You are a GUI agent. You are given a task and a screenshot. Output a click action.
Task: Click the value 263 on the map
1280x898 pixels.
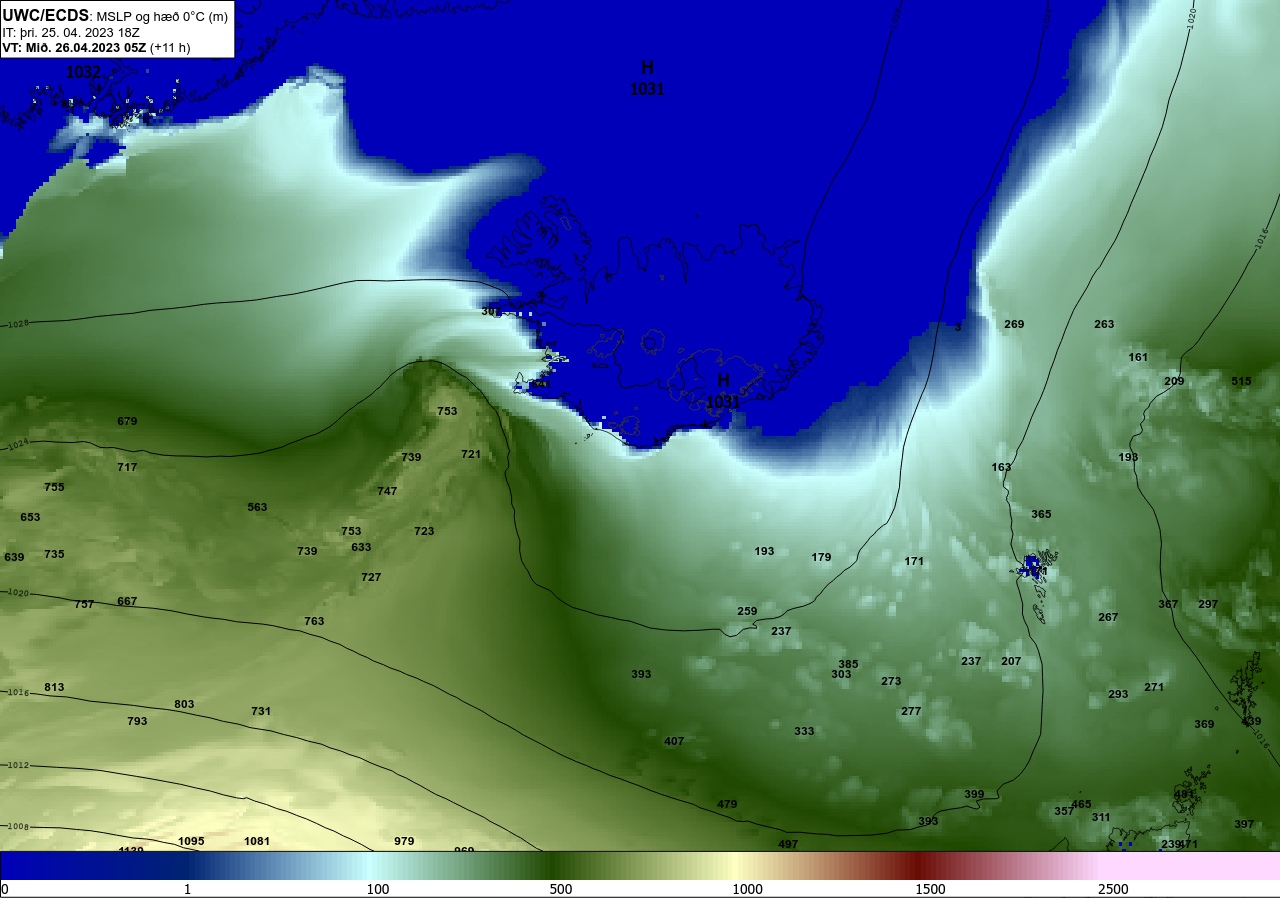pos(1104,324)
